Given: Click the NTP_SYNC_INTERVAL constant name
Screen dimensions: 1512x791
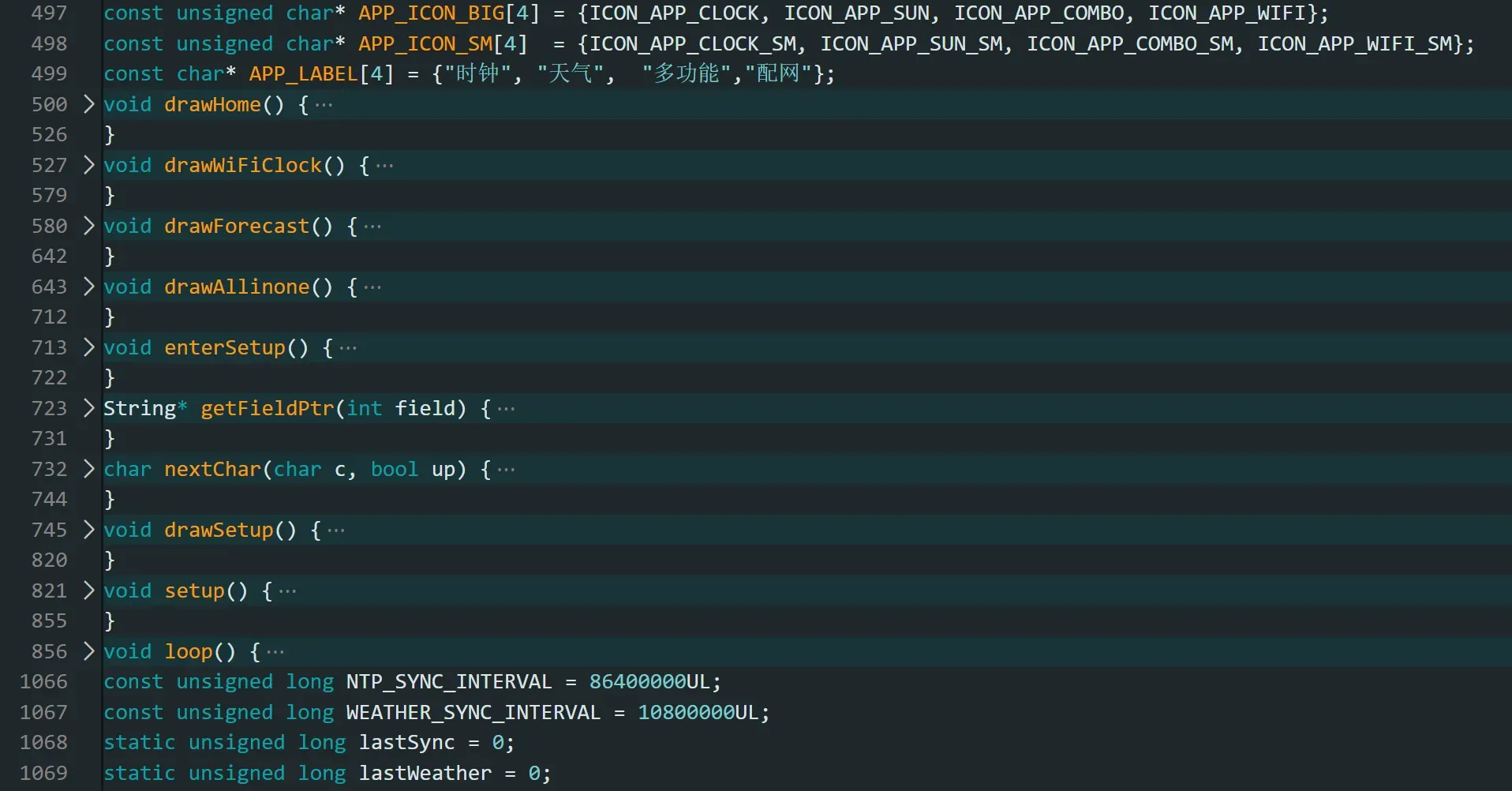Looking at the screenshot, I should [449, 681].
